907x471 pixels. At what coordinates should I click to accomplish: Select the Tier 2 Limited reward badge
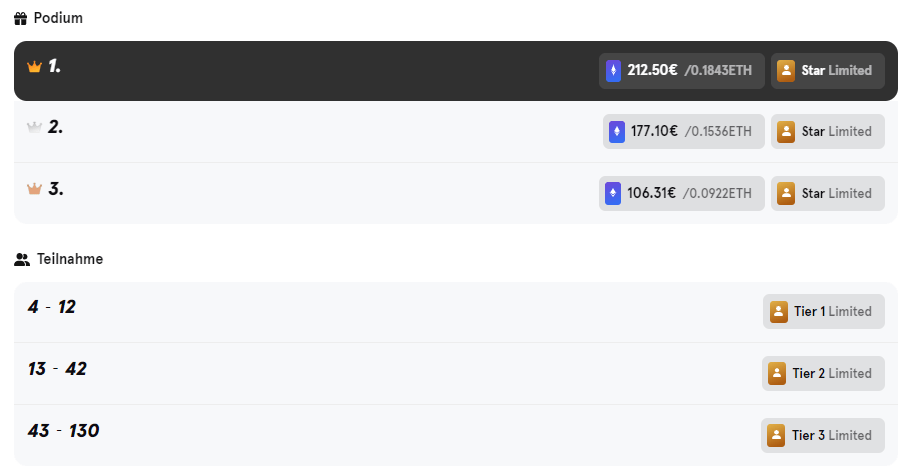823,373
